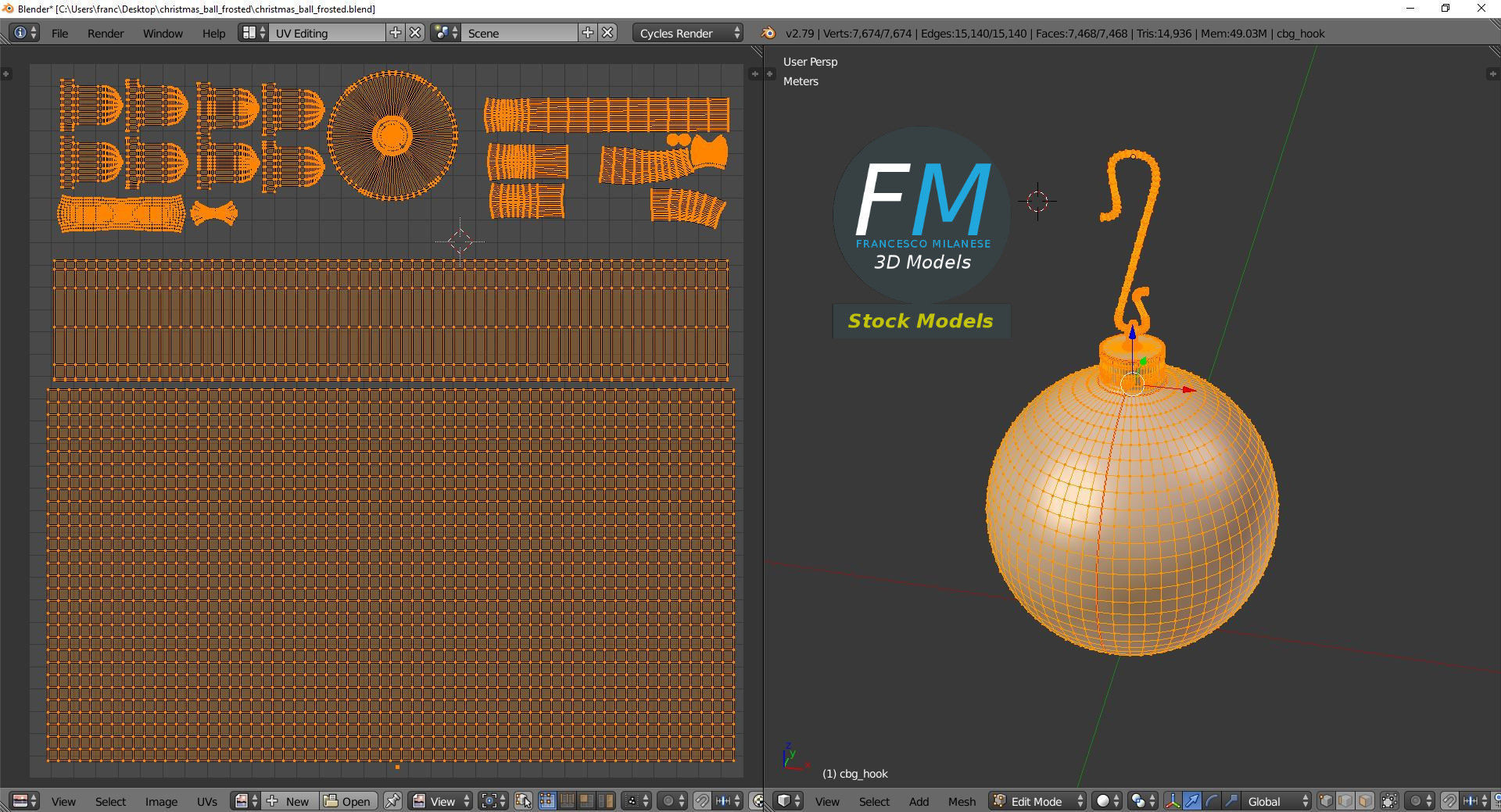Open the UVs menu
This screenshot has height=812, width=1501.
pos(207,801)
